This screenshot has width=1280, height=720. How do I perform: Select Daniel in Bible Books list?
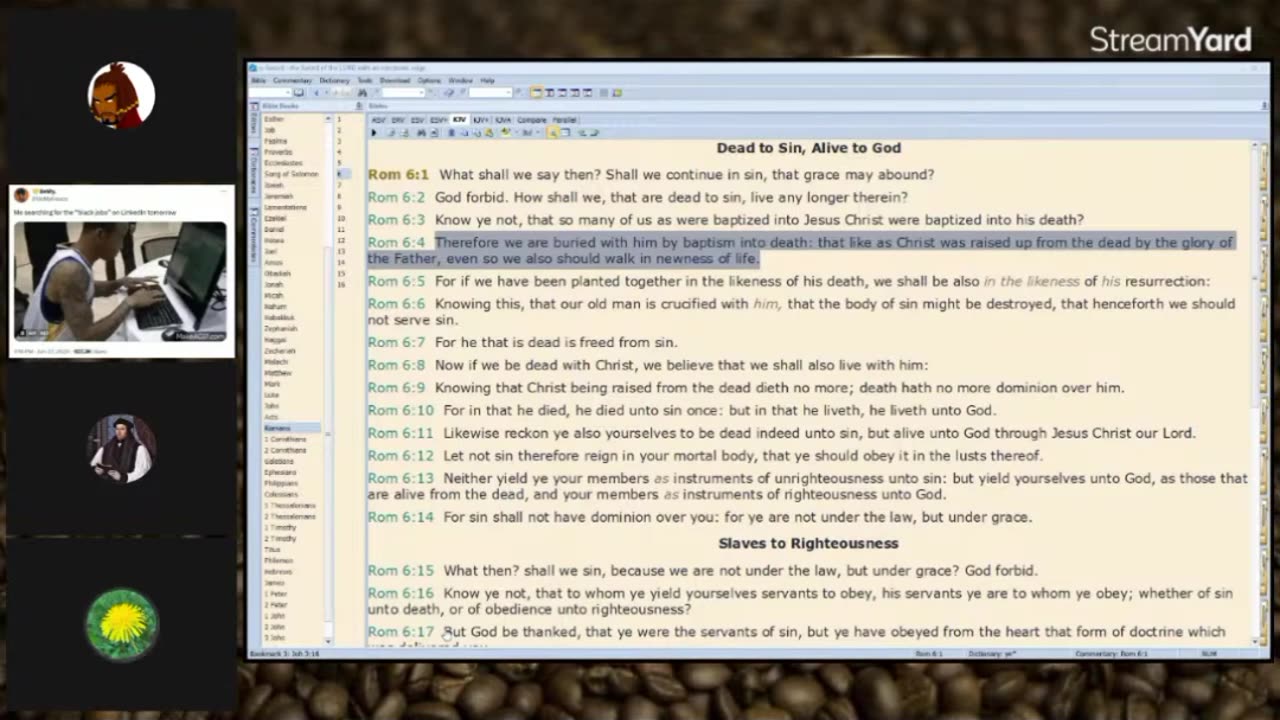pos(274,229)
